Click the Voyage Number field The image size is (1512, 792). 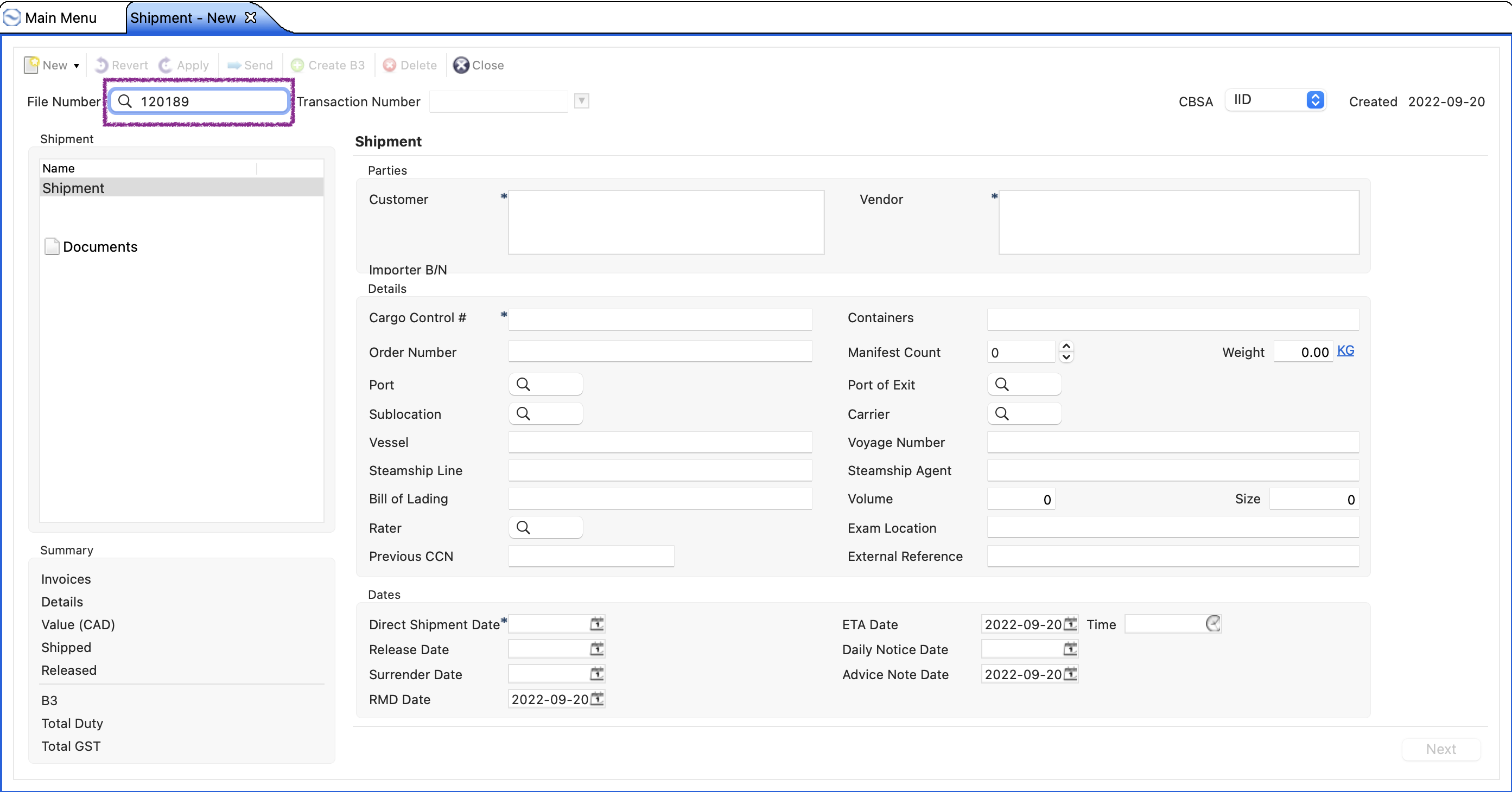pos(1173,442)
